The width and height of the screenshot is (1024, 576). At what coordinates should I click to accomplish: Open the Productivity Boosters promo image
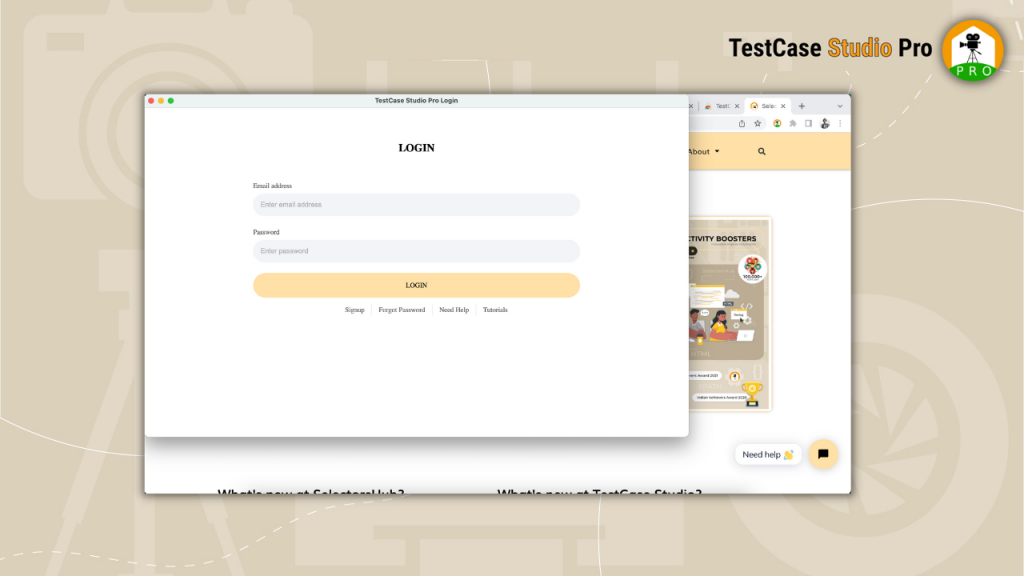tap(730, 314)
